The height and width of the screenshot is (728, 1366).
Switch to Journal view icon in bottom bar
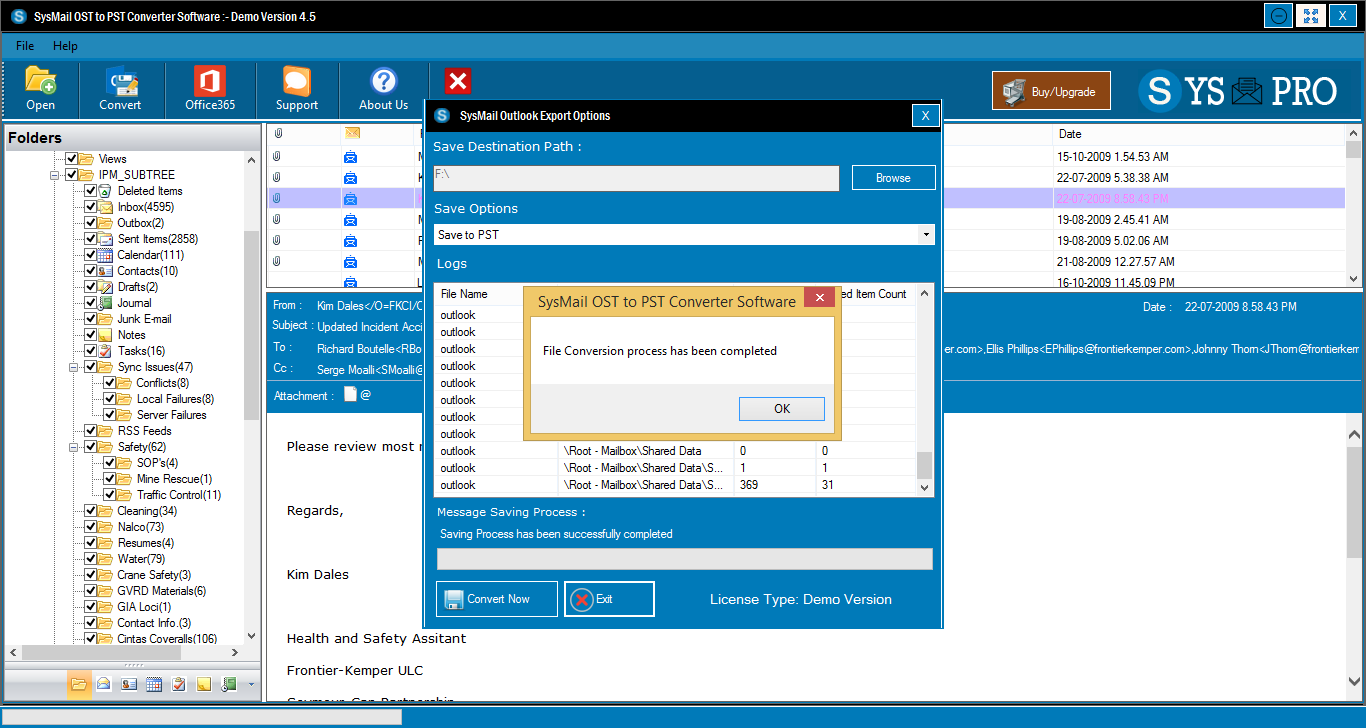click(229, 684)
